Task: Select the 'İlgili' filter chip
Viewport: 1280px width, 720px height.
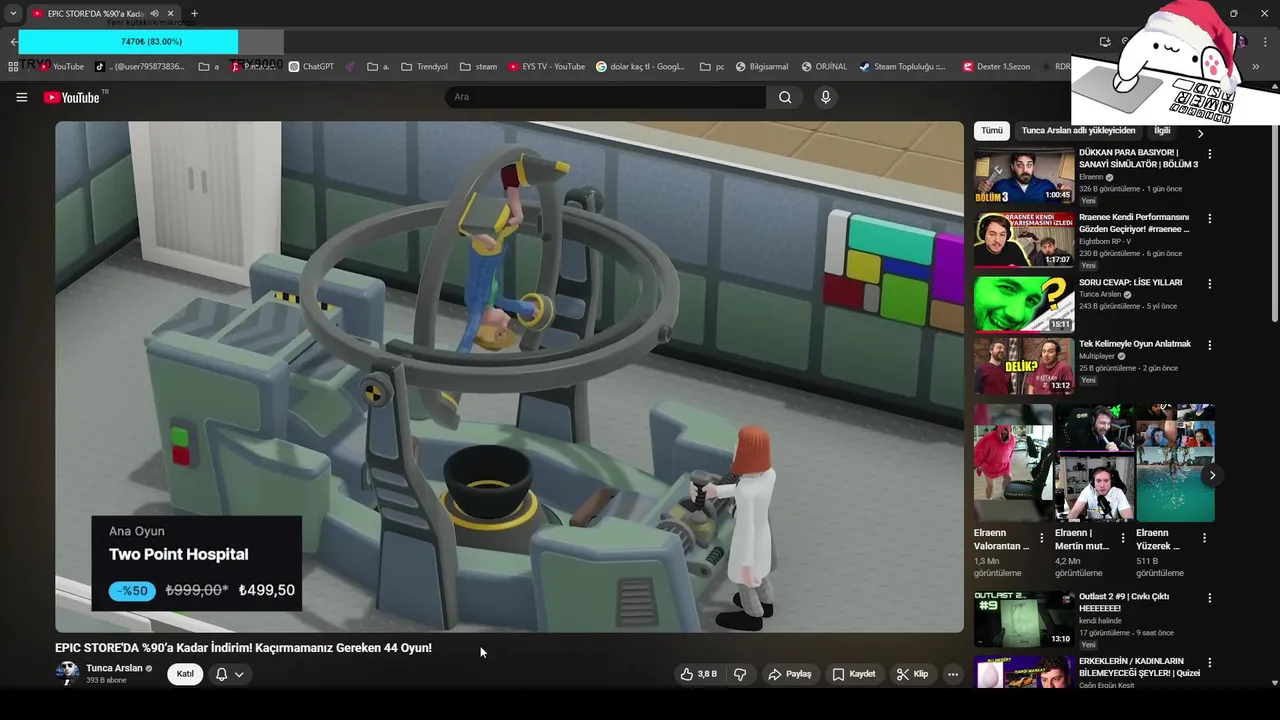Action: tap(1162, 130)
